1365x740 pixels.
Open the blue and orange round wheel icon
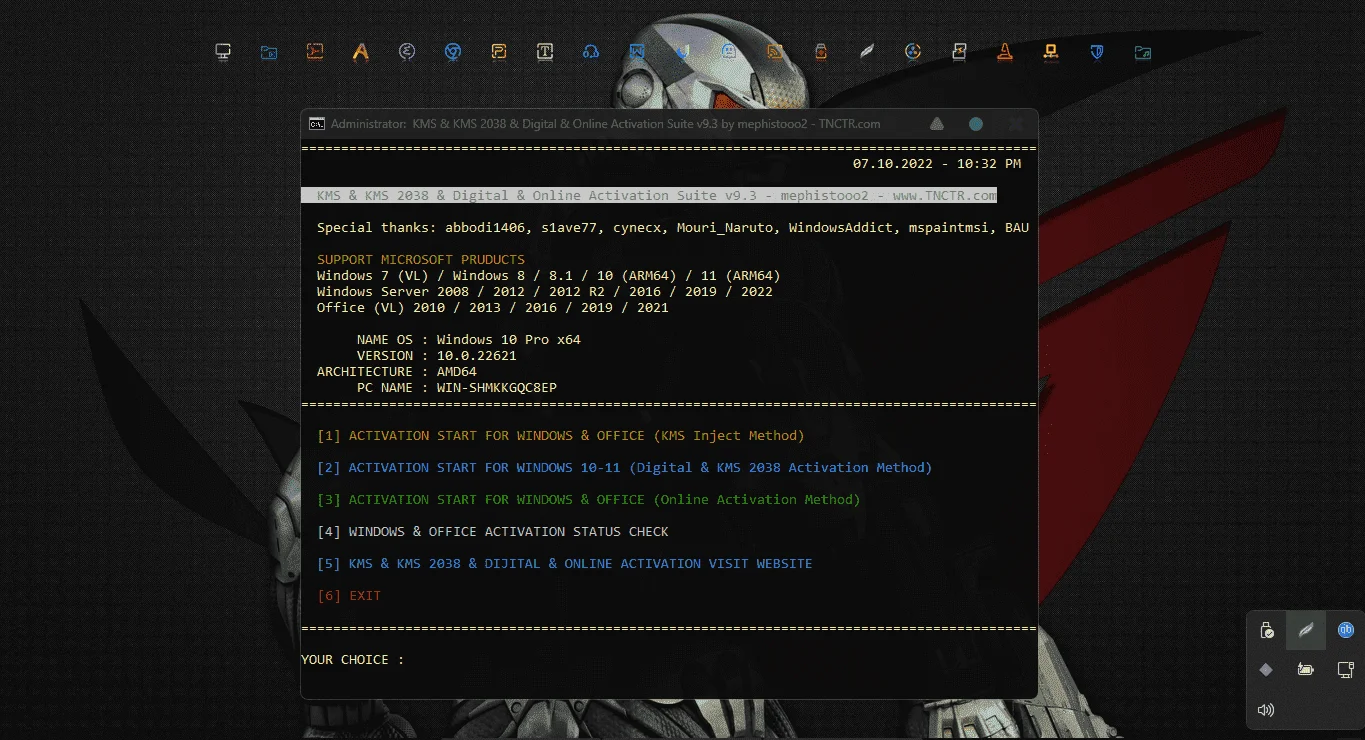[x=913, y=51]
